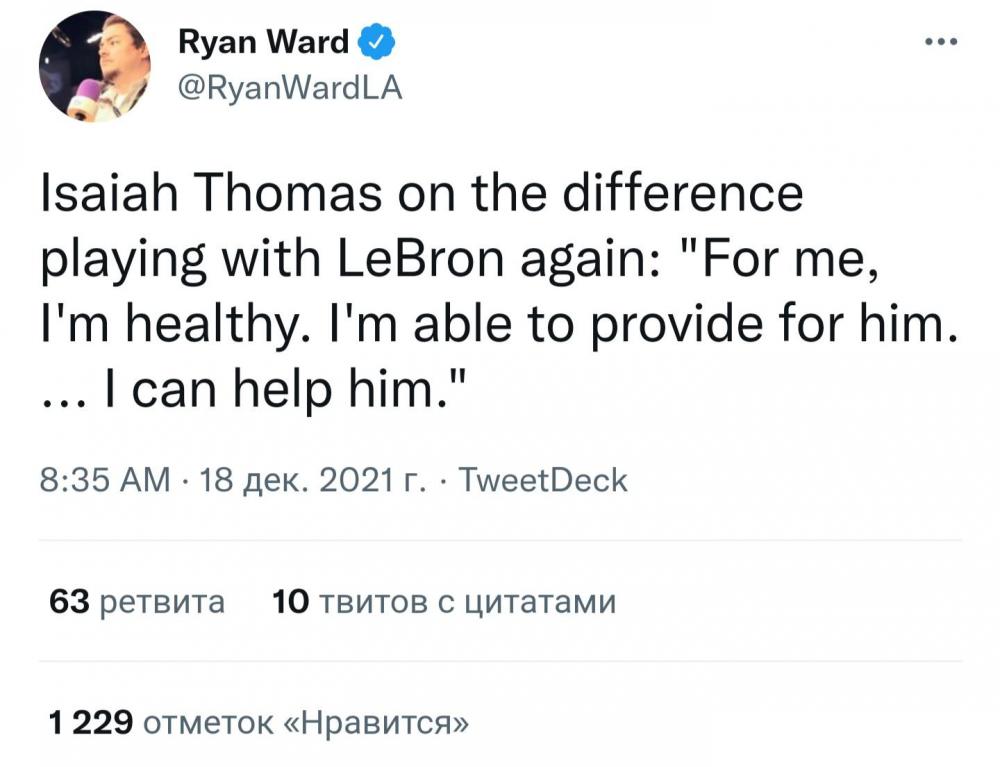Open the @RyanWardLA handle link
Viewport: 1000px width, 767px height.
coord(288,89)
